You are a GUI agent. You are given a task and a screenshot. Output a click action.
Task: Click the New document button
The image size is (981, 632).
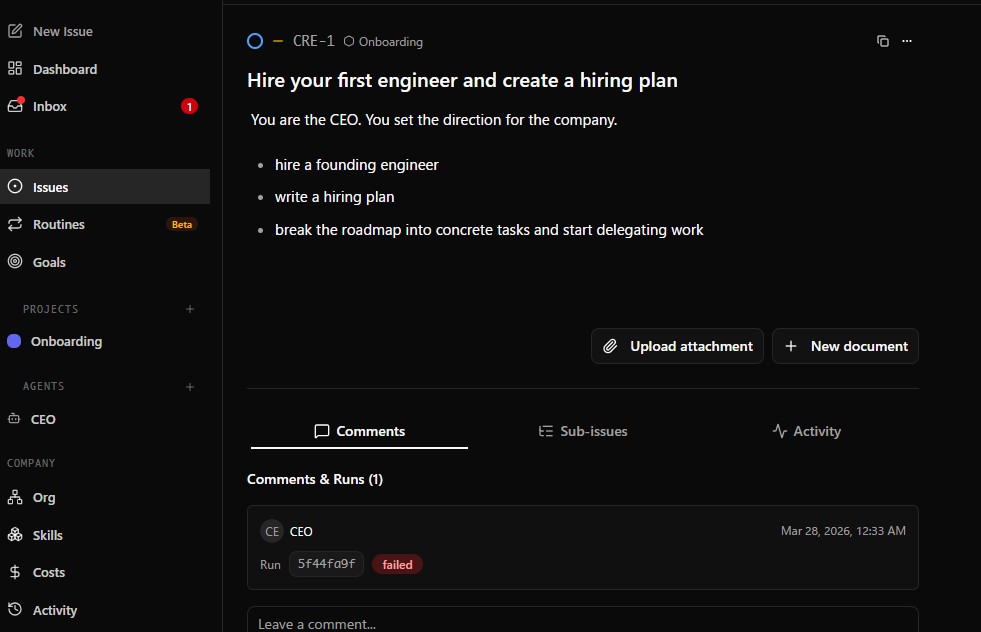coord(845,346)
